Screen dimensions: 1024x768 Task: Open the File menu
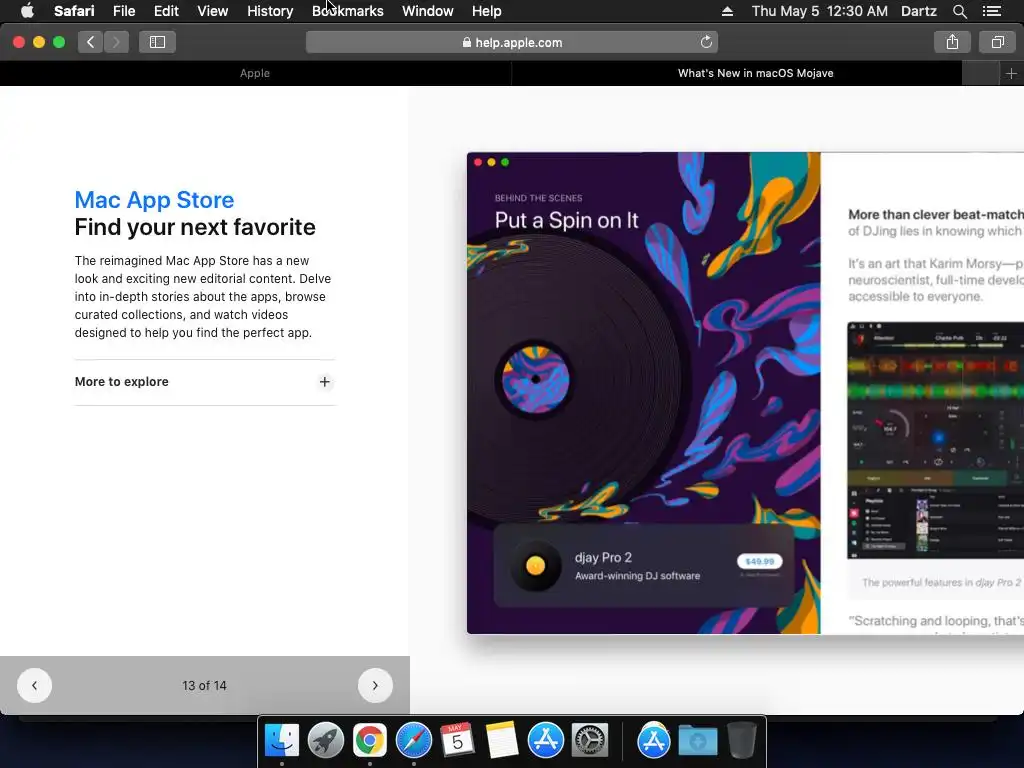[x=123, y=11]
